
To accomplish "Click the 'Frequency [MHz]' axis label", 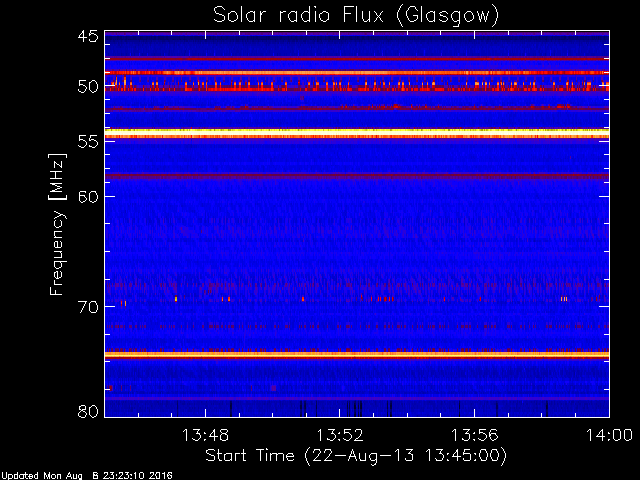I will 57,224.
